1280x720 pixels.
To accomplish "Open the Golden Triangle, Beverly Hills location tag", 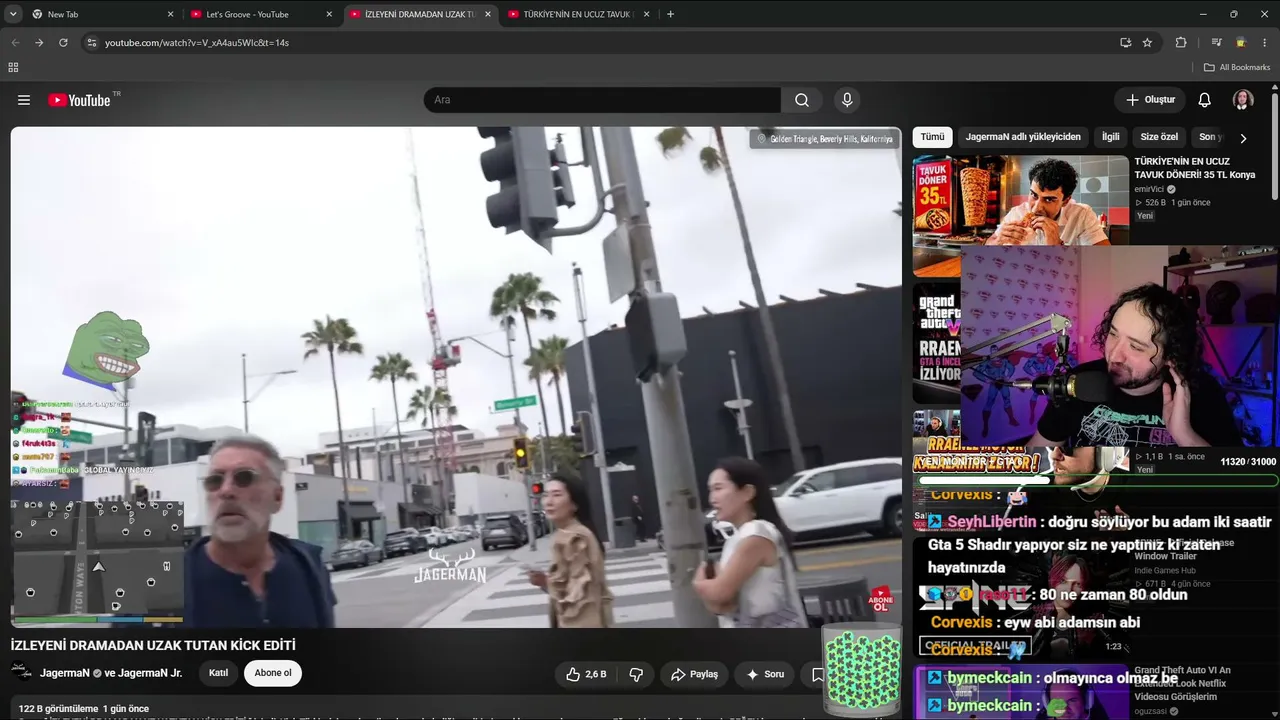I will pos(825,139).
